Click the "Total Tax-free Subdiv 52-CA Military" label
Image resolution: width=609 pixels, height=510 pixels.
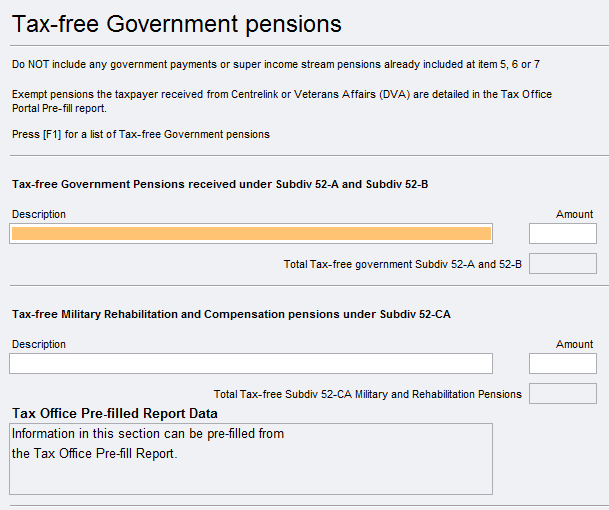(x=367, y=394)
